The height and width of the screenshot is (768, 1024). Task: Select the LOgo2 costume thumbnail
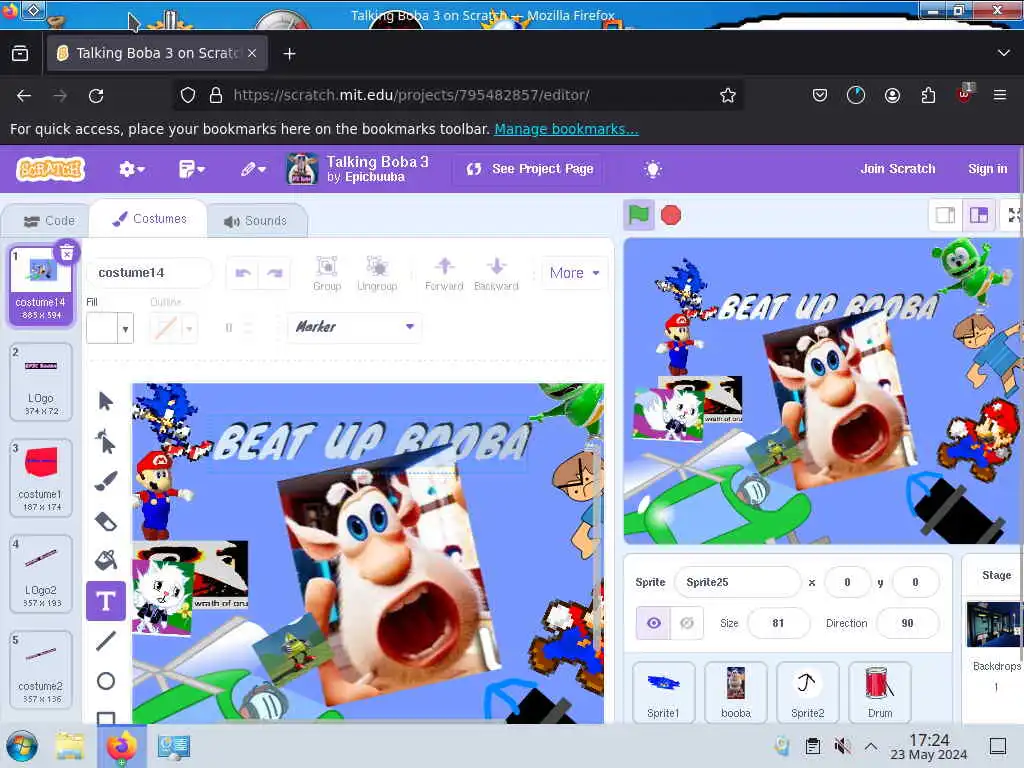[41, 574]
